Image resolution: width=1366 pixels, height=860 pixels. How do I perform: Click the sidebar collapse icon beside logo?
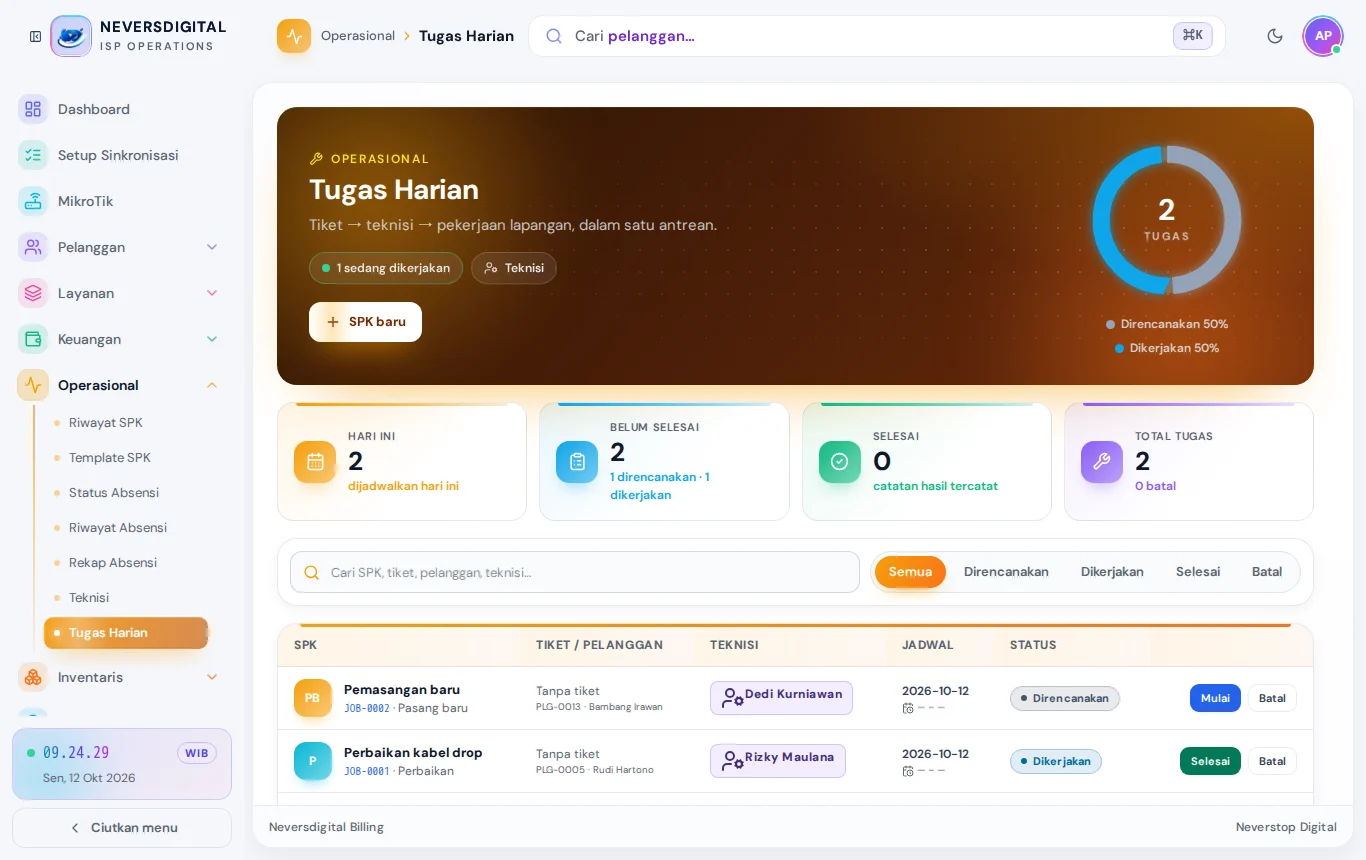(35, 36)
